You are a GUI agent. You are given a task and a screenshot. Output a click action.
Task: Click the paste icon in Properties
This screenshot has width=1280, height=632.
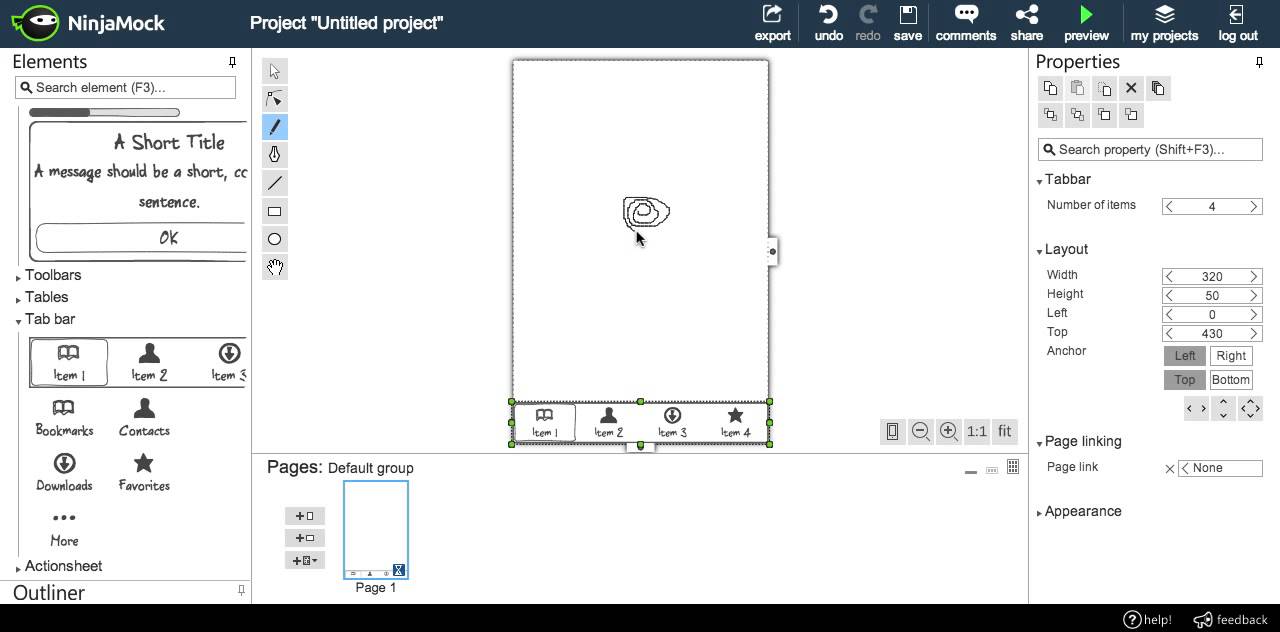[x=1077, y=88]
